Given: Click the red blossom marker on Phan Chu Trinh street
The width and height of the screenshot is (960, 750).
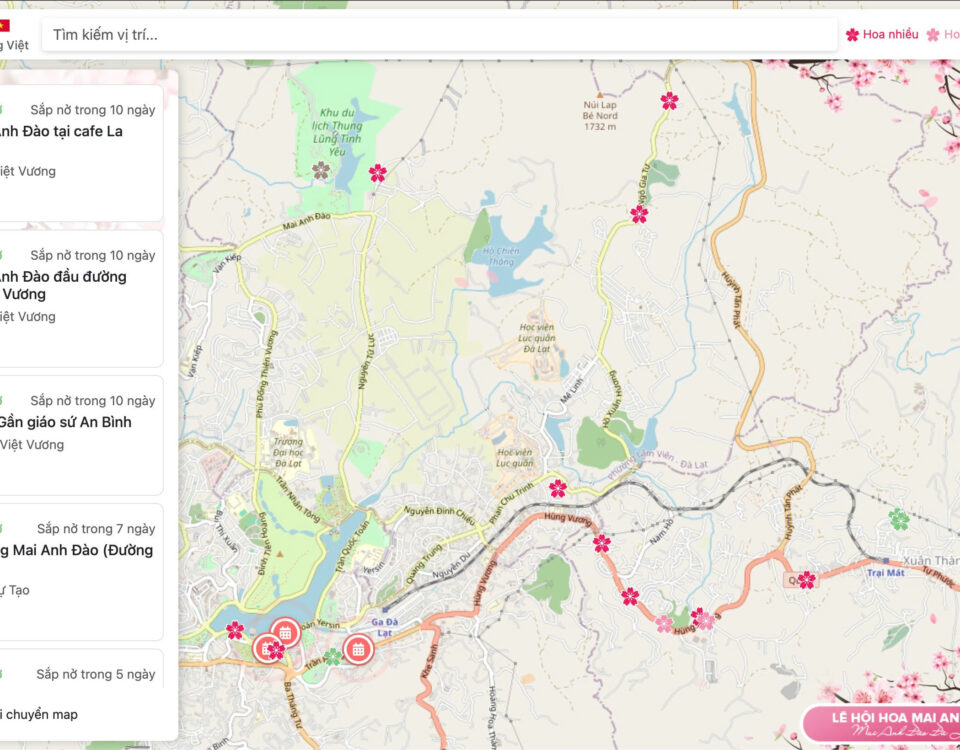Looking at the screenshot, I should [558, 489].
